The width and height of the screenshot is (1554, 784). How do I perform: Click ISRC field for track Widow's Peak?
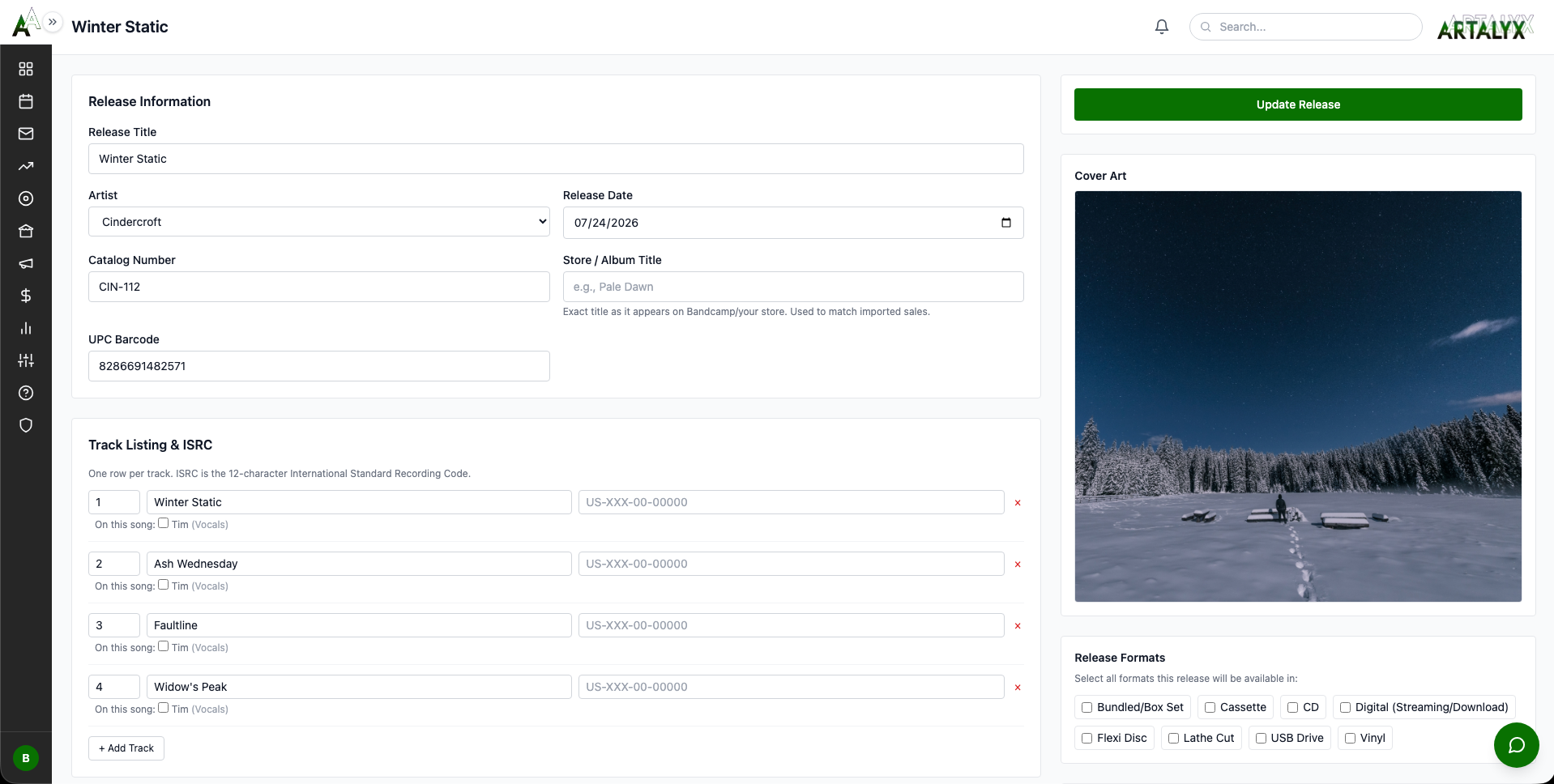[792, 687]
